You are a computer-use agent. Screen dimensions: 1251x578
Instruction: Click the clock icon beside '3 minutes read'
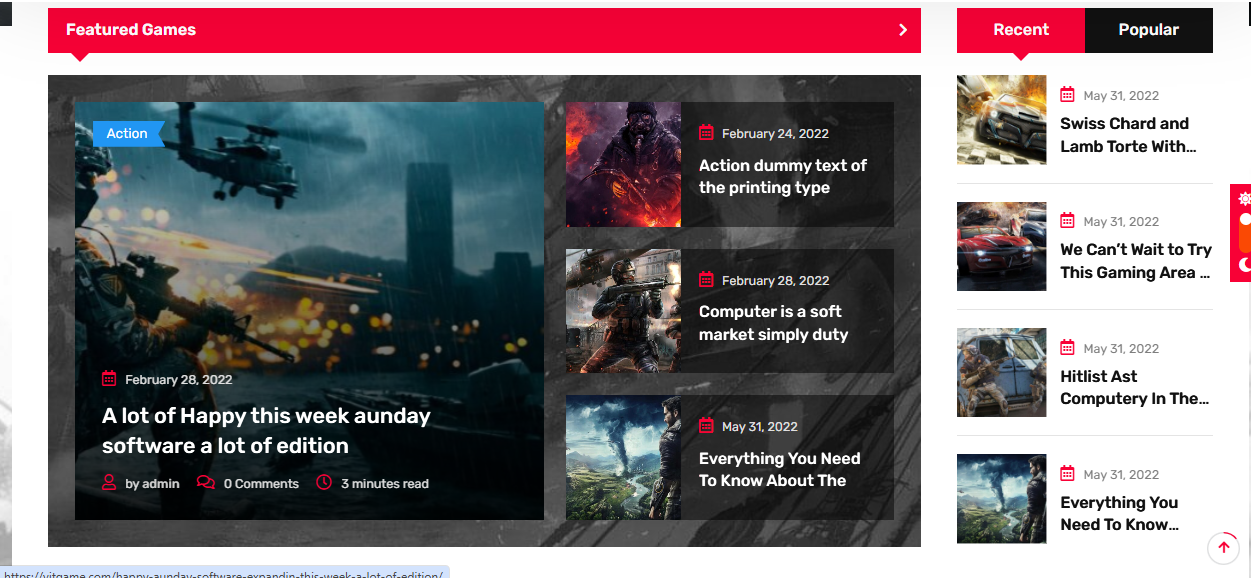[x=324, y=483]
